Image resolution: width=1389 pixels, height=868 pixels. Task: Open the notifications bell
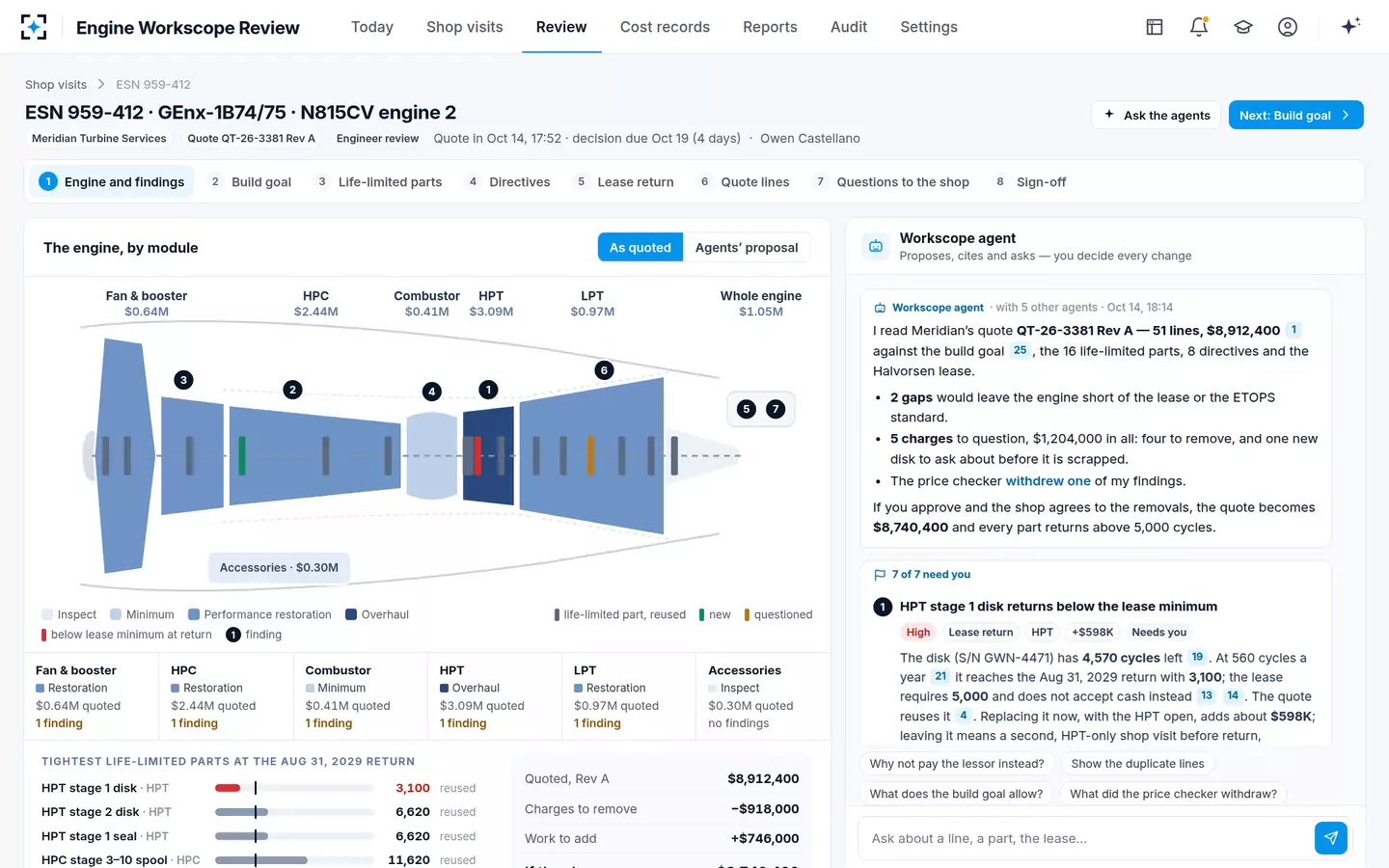(1199, 27)
